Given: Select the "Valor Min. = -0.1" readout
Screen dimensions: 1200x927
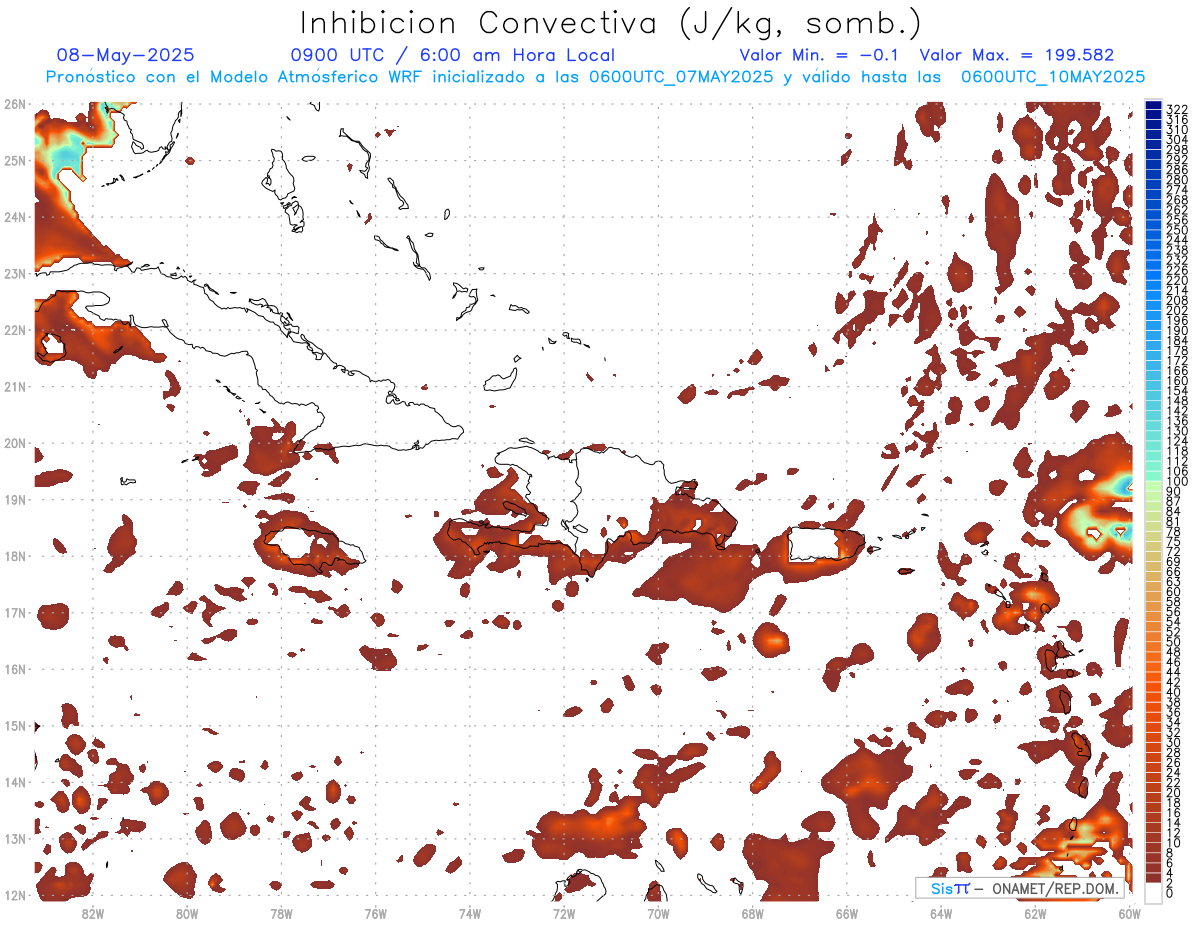Looking at the screenshot, I should tap(820, 55).
